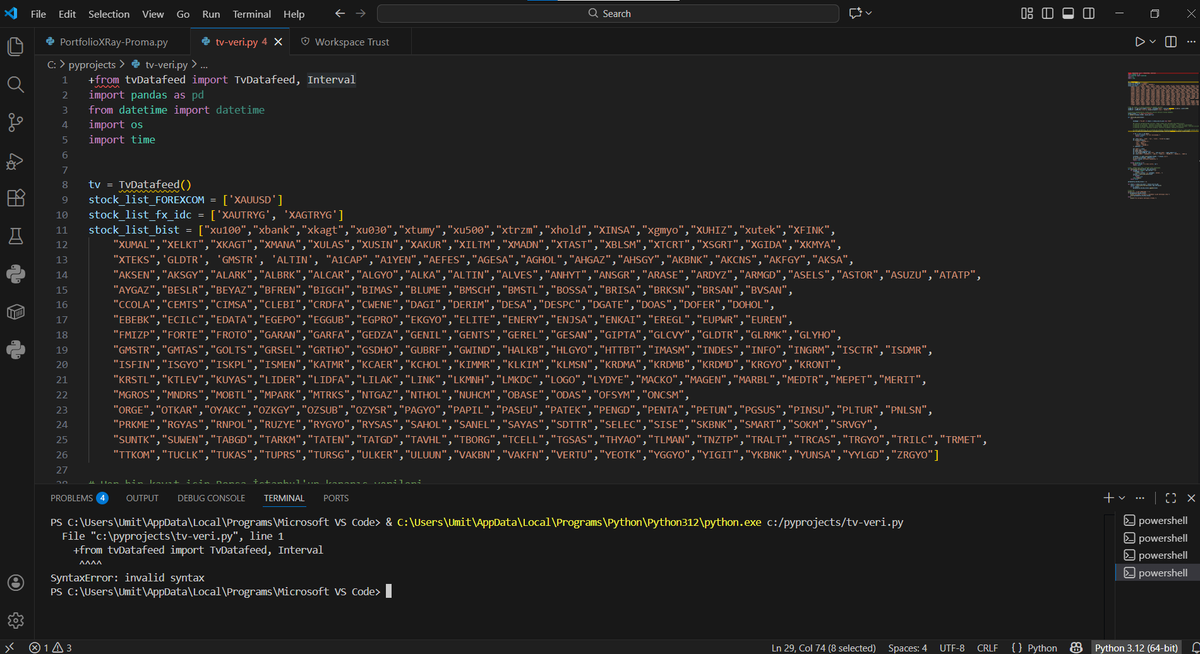Run the Python file with the play button
The height and width of the screenshot is (654, 1200).
tap(1139, 42)
